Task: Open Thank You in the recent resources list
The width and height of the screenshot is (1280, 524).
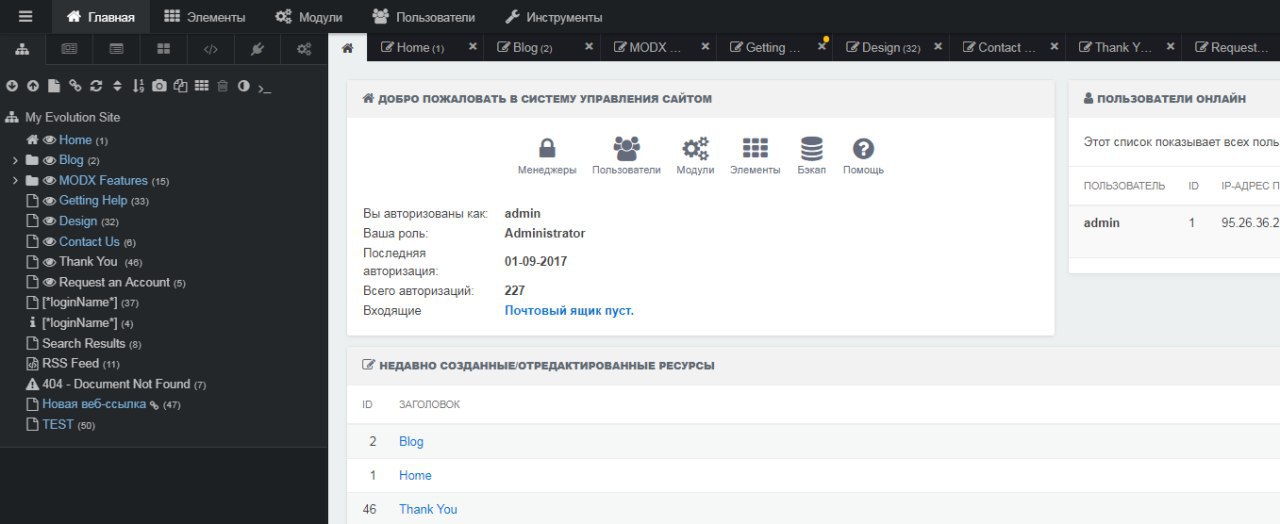Action: click(428, 509)
